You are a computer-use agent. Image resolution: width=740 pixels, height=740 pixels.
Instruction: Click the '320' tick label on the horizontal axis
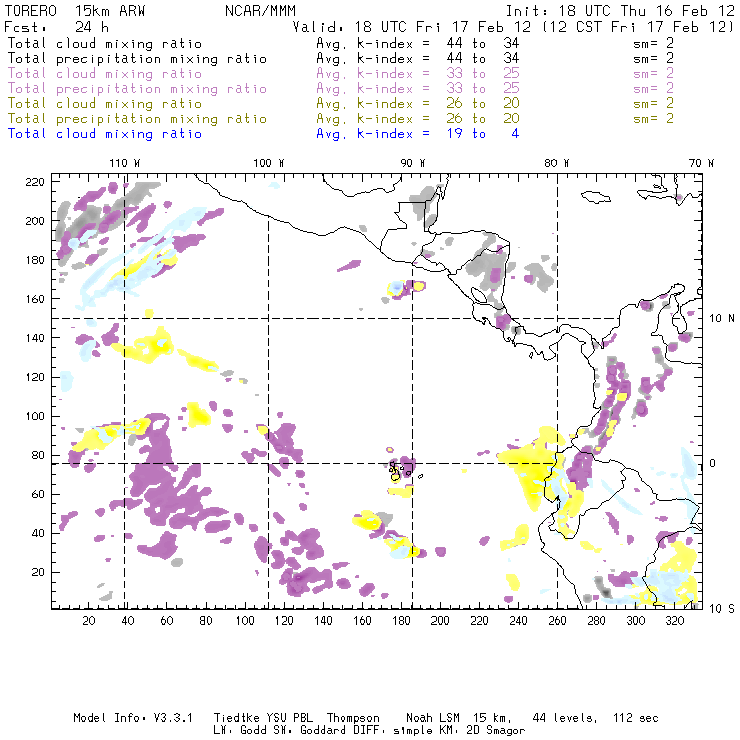675,621
